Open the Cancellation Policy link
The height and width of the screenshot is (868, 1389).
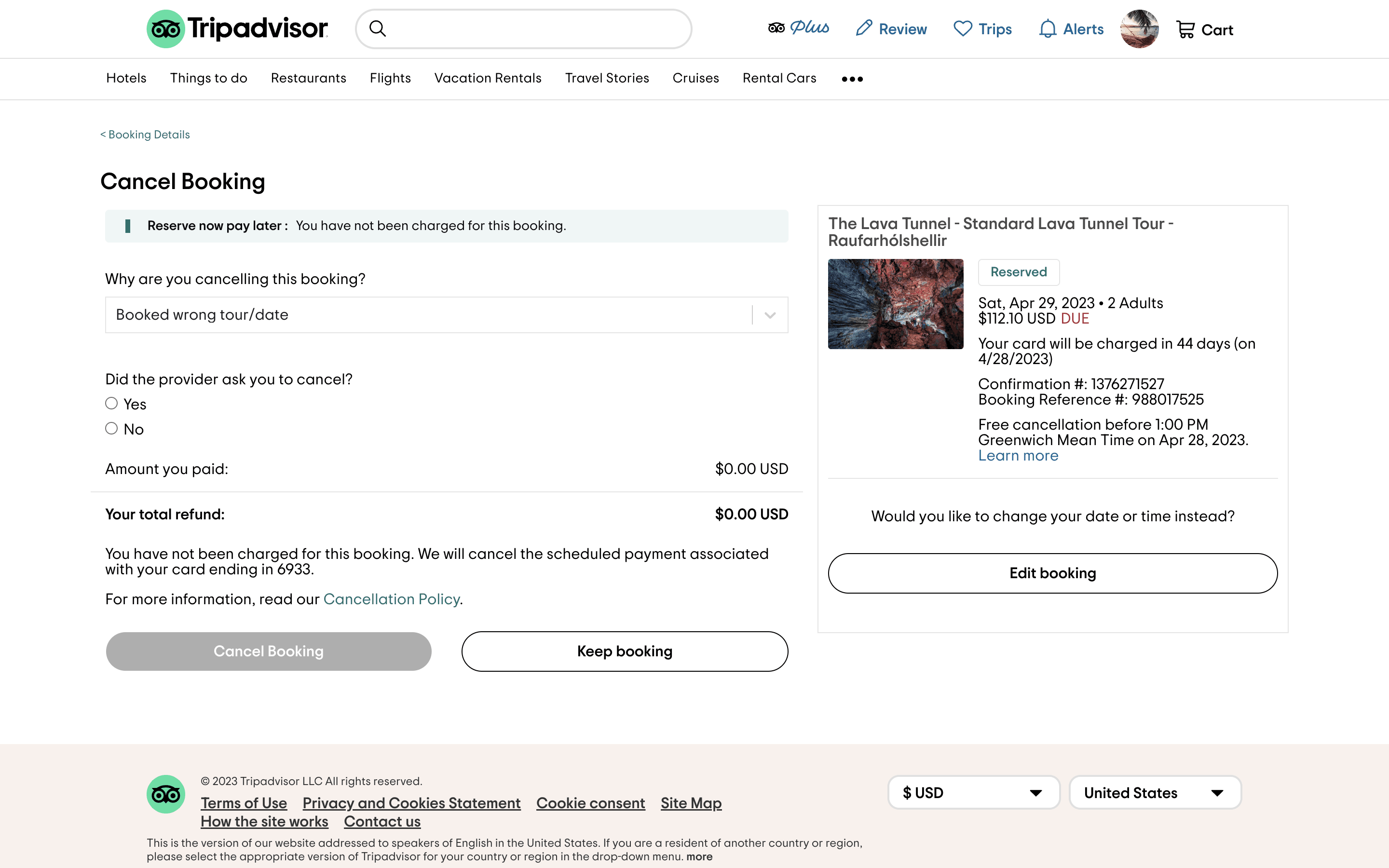(392, 599)
